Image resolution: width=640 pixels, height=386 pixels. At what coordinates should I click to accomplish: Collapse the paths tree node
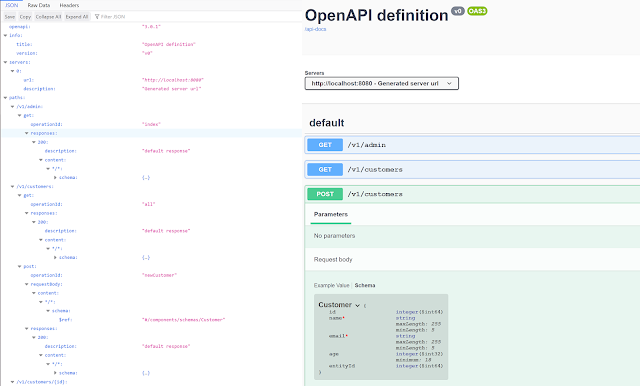click(5, 98)
